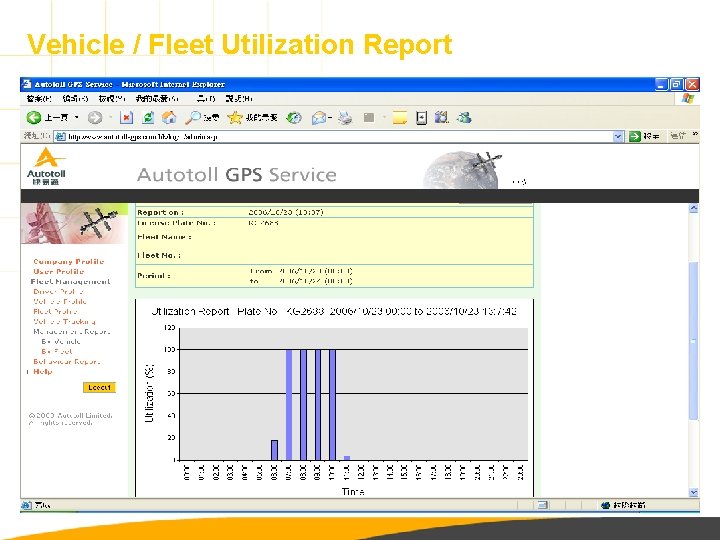The height and width of the screenshot is (540, 720).
Task: Click the status bar page done icon
Action: [26, 505]
